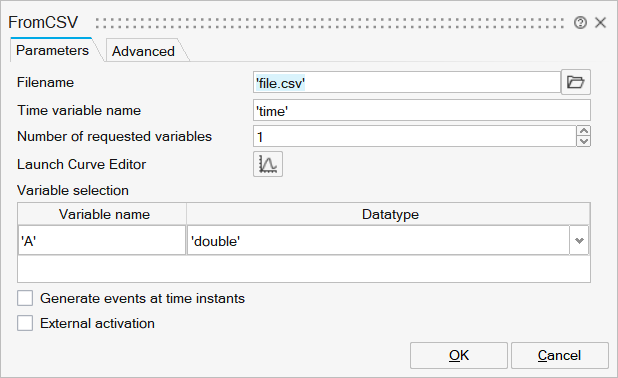Toggle the External activation checkbox
This screenshot has height=378, width=618.
(x=25, y=323)
